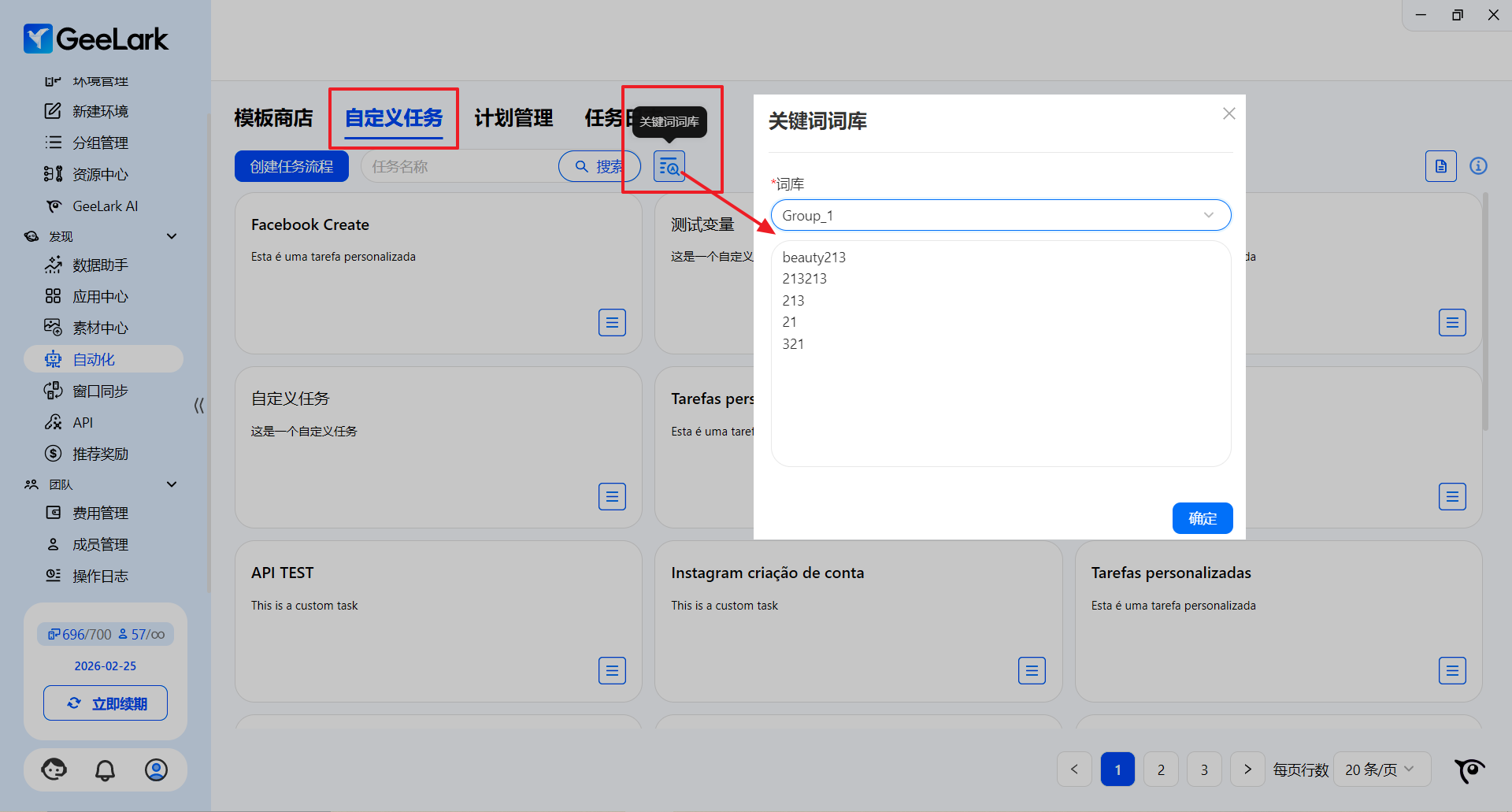Type in the 任务名称 search field
The width and height of the screenshot is (1512, 812).
click(x=461, y=166)
